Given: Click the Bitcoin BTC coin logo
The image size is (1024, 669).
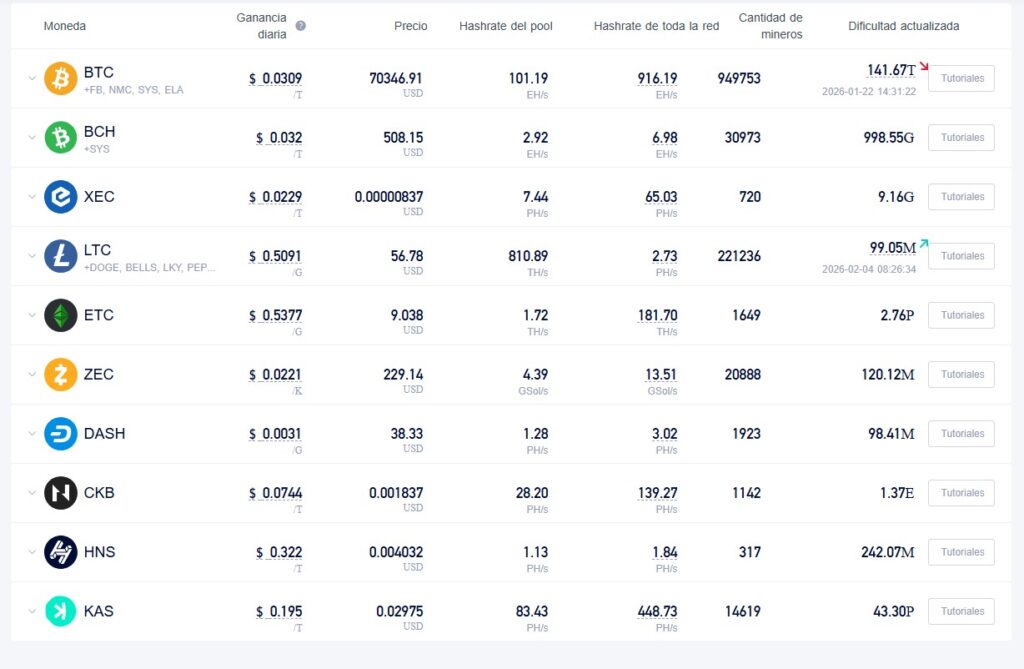Looking at the screenshot, I should pos(60,78).
